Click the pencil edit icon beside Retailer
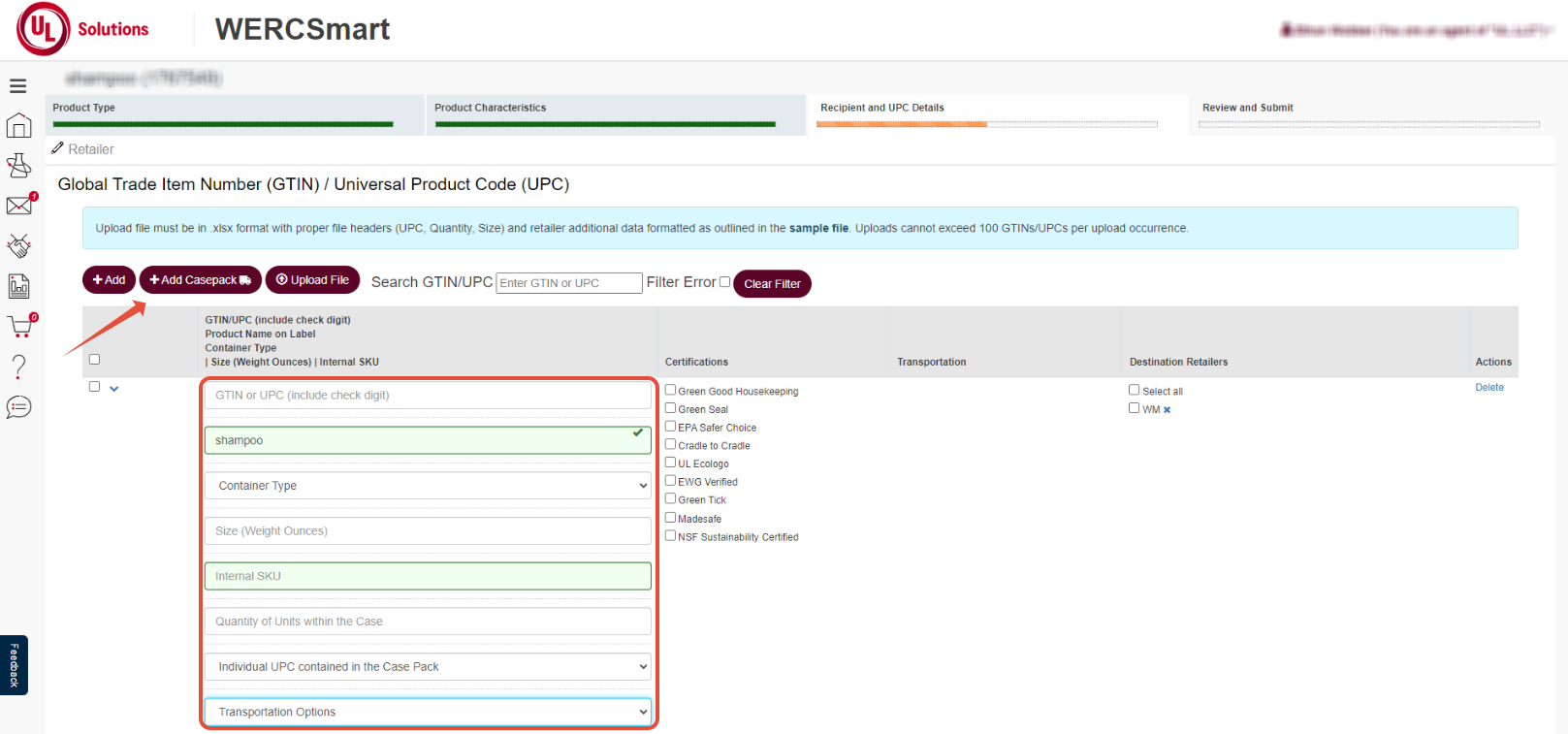1568x734 pixels. coord(58,148)
